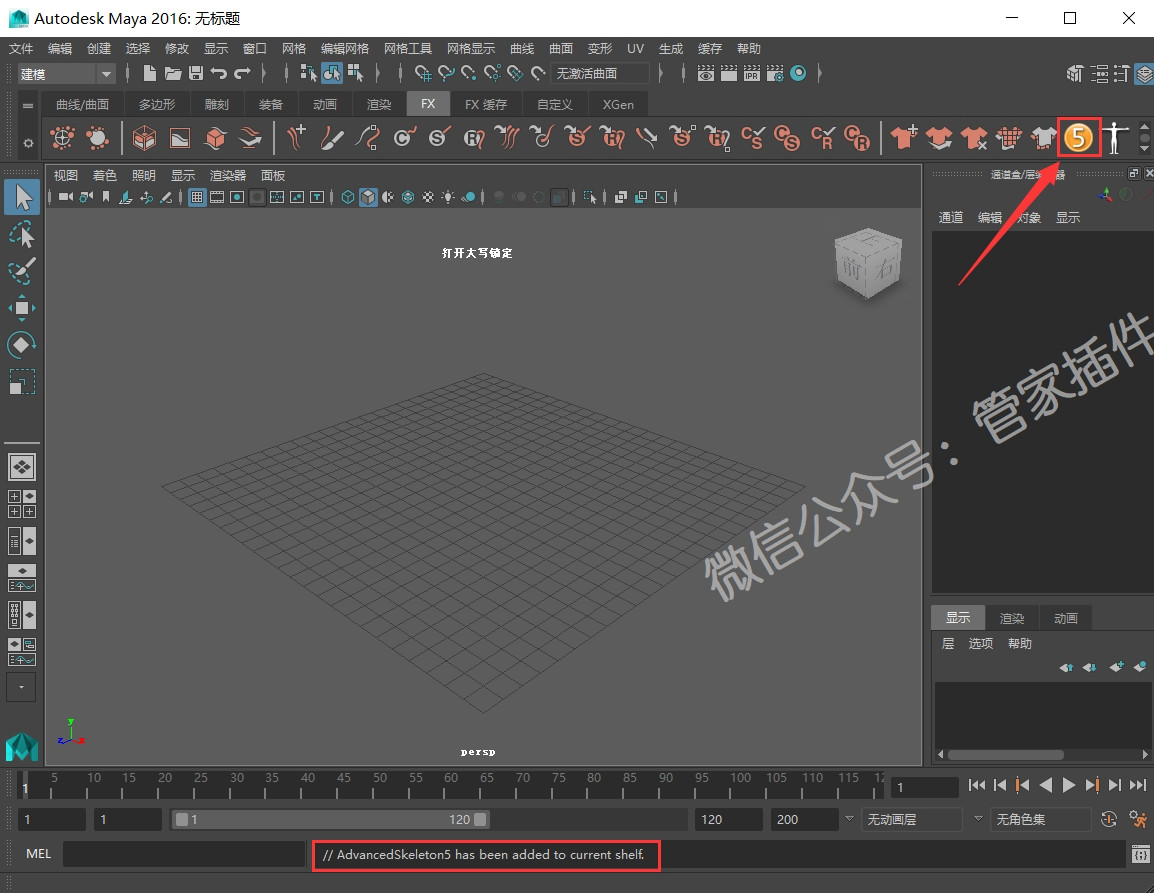Undo the last action in toolbar

pyautogui.click(x=219, y=73)
